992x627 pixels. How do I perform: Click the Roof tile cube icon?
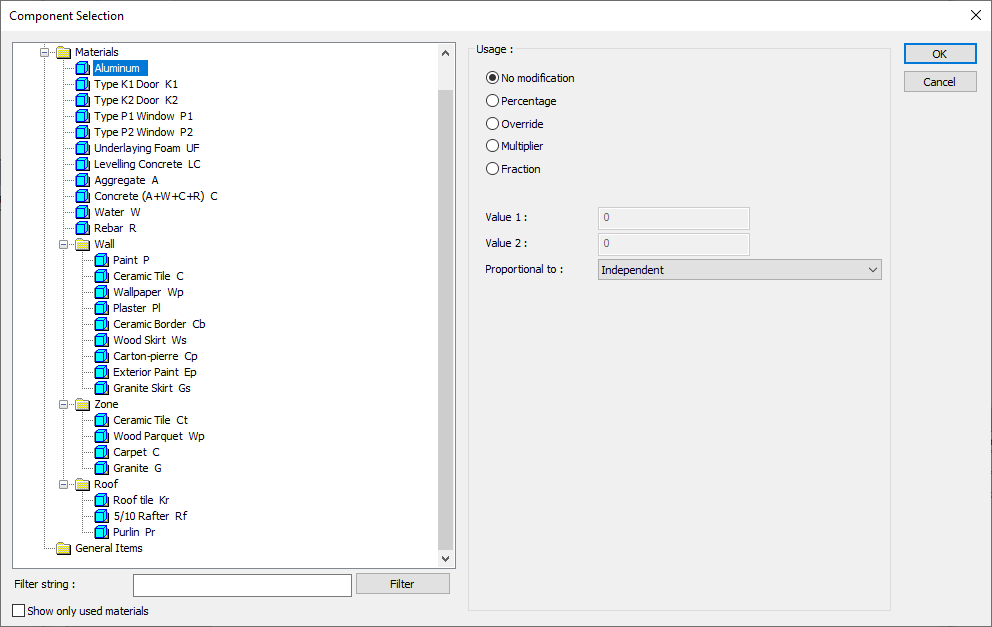[101, 500]
